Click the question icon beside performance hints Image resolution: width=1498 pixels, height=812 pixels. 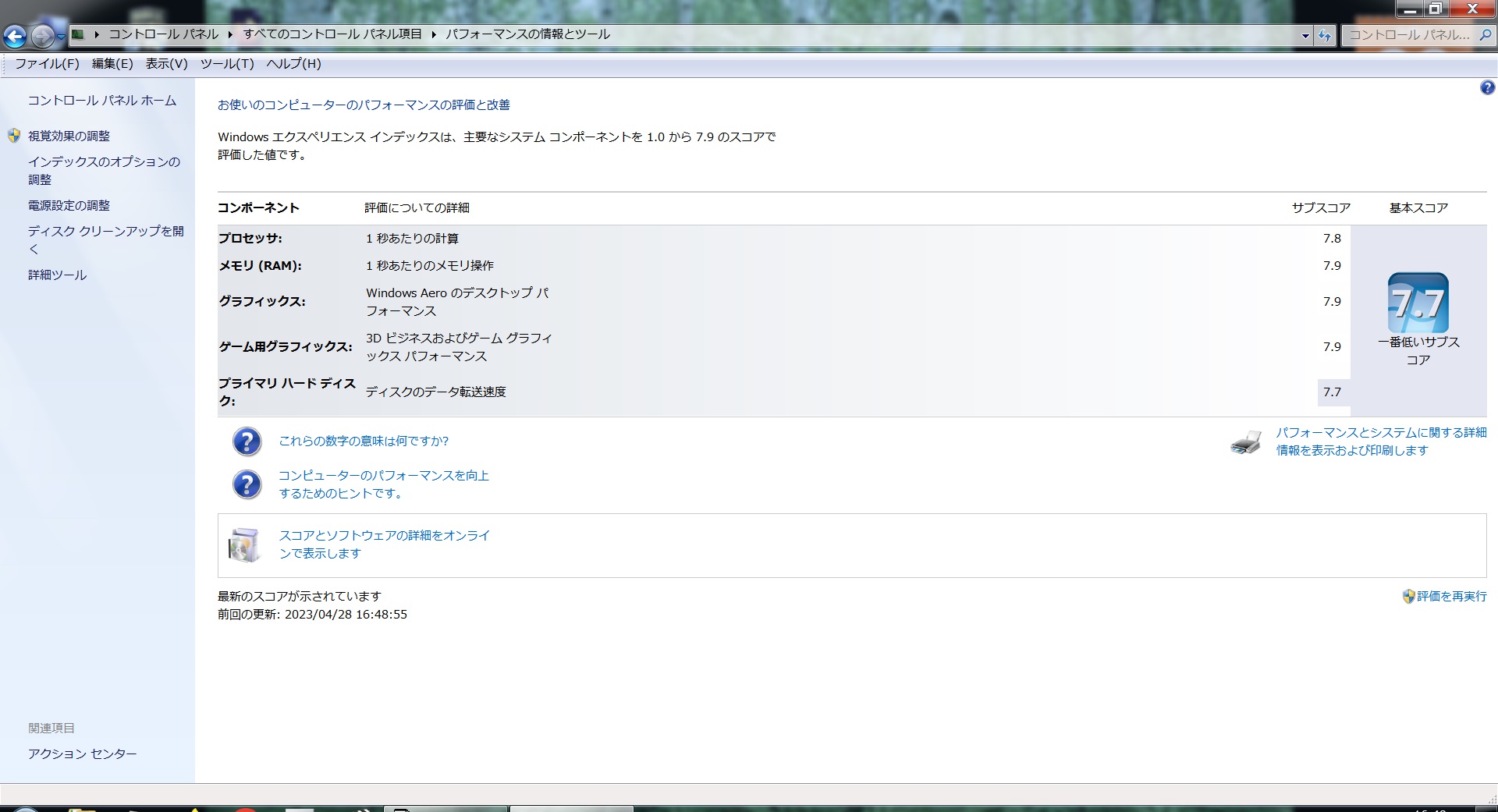pos(247,484)
